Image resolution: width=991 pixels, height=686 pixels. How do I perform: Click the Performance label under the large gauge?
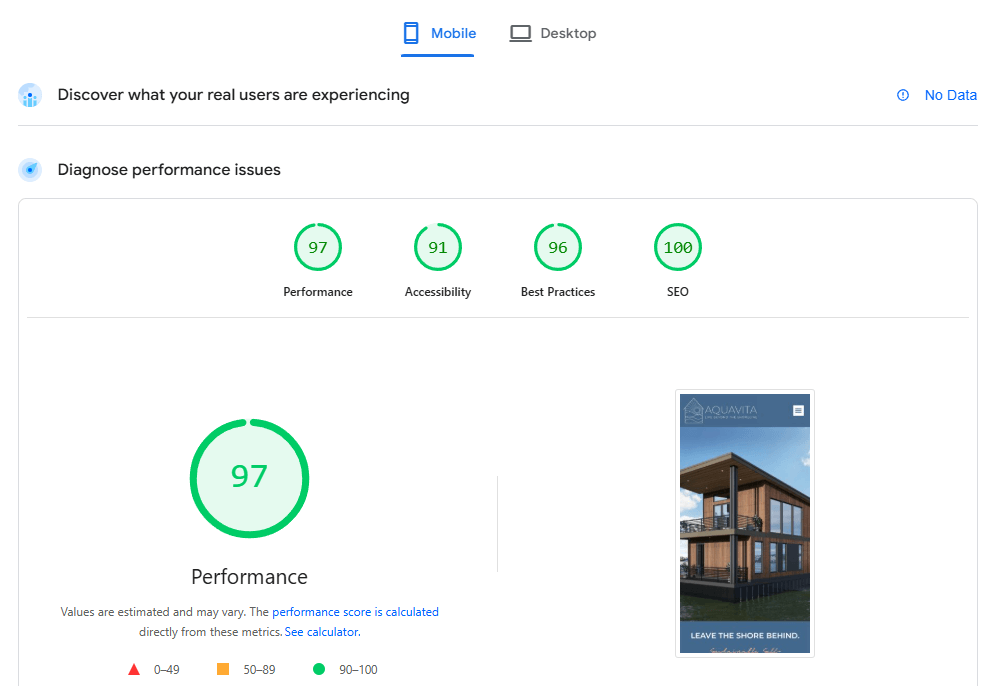(x=249, y=577)
